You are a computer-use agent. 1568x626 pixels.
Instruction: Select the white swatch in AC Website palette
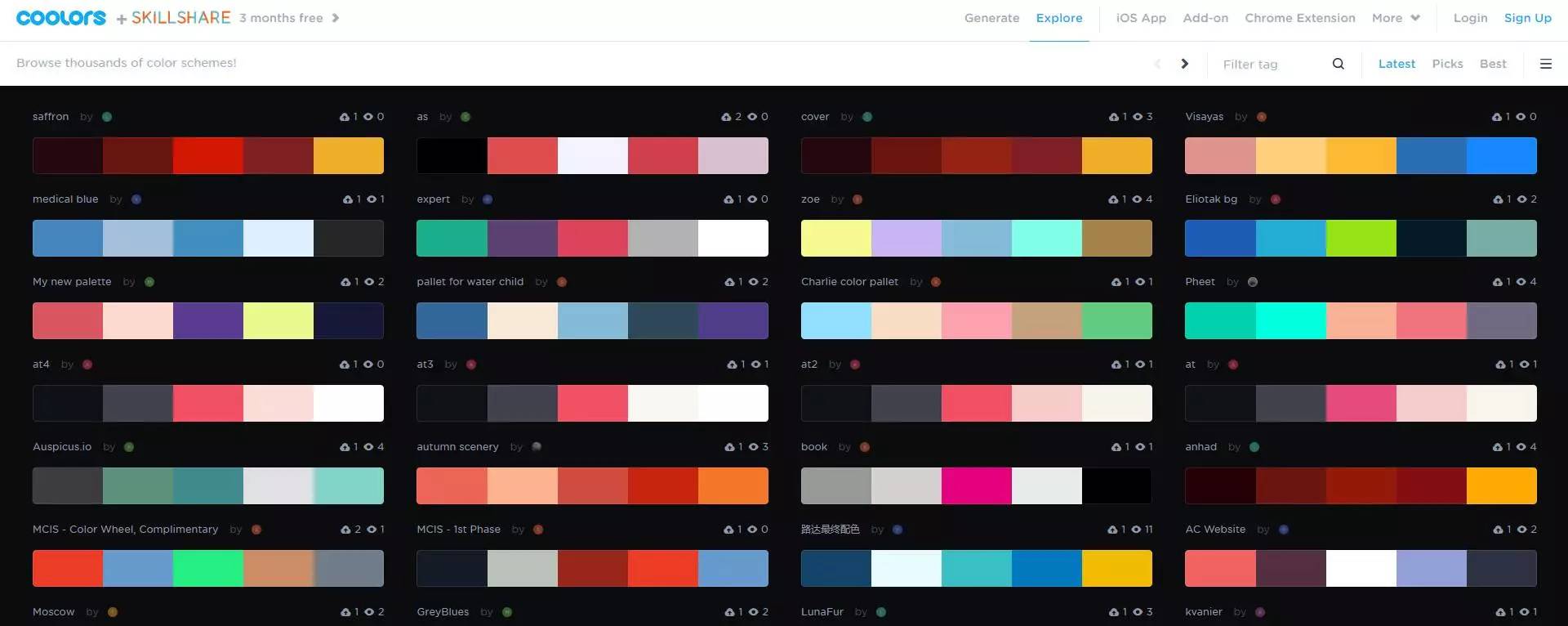pos(1361,568)
